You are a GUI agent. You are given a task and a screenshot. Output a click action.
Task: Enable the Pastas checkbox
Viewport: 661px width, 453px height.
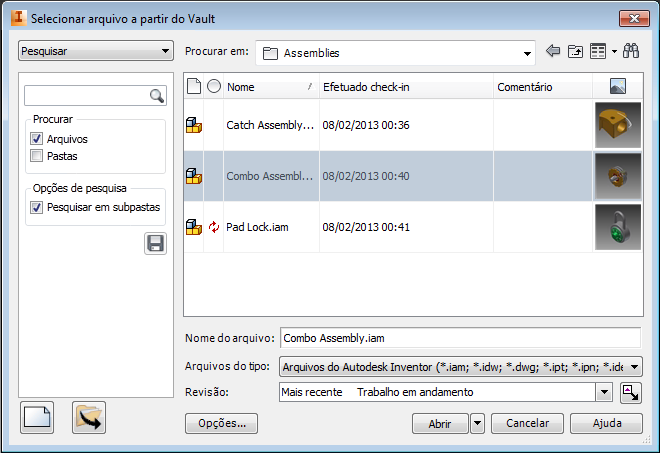[x=37, y=156]
